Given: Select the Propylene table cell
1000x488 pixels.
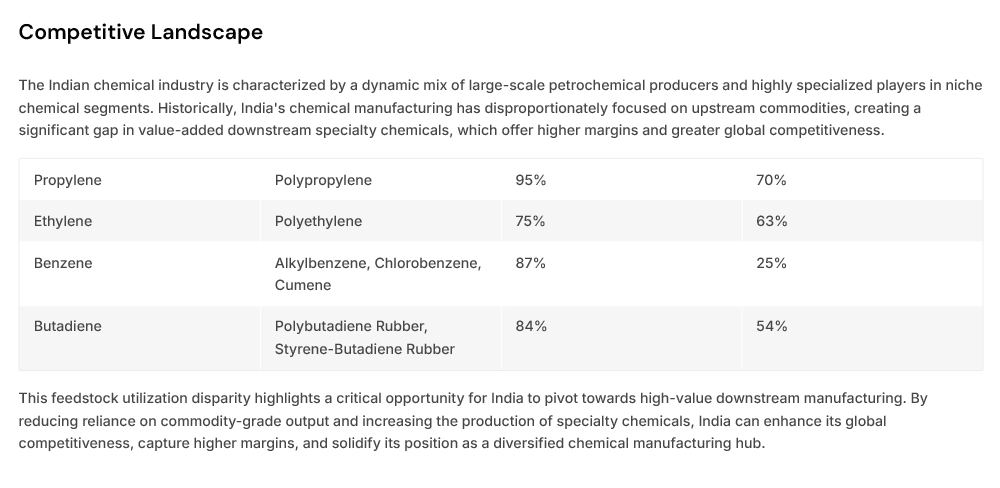Looking at the screenshot, I should coord(68,180).
